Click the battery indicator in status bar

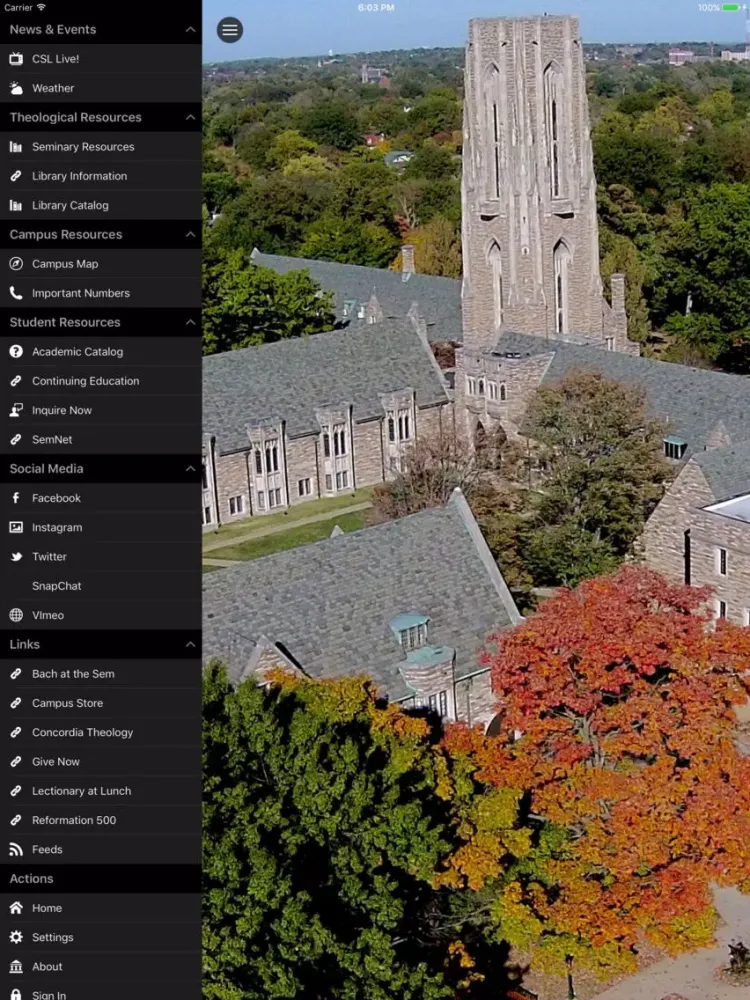pyautogui.click(x=732, y=8)
